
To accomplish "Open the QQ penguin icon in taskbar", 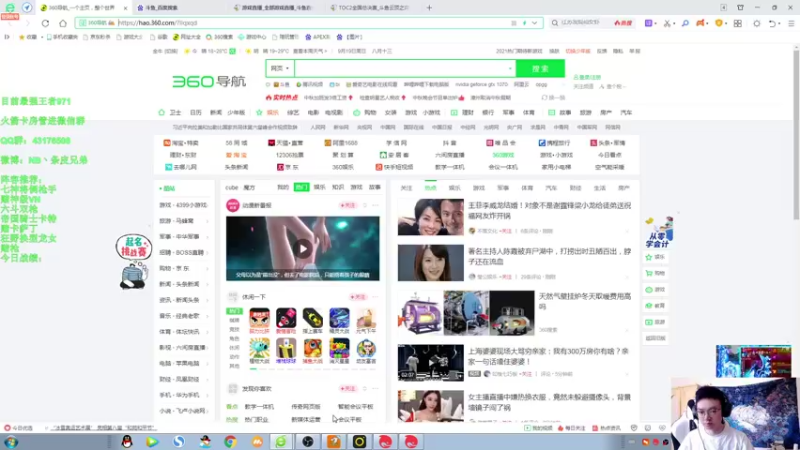I will click(x=127, y=441).
